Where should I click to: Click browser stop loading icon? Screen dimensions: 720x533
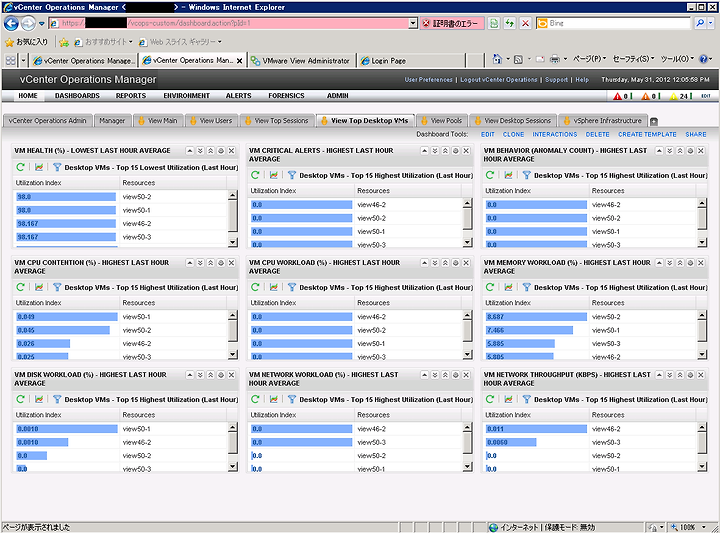tap(526, 23)
